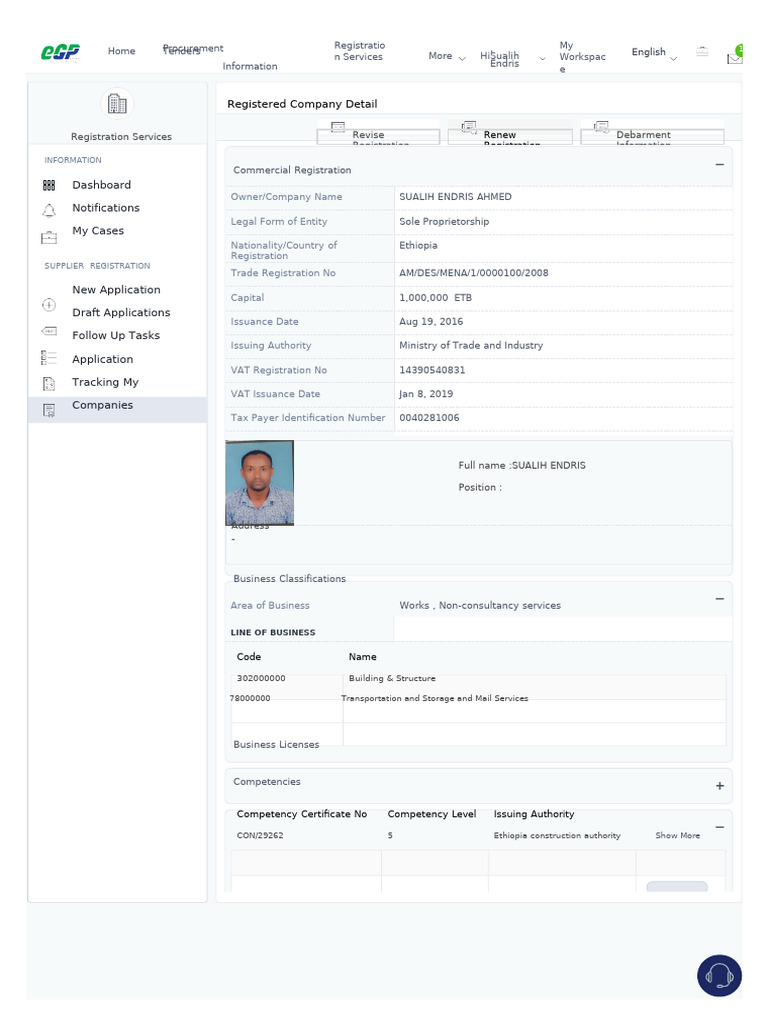
Task: Click business code 302000000
Action: click(x=261, y=679)
